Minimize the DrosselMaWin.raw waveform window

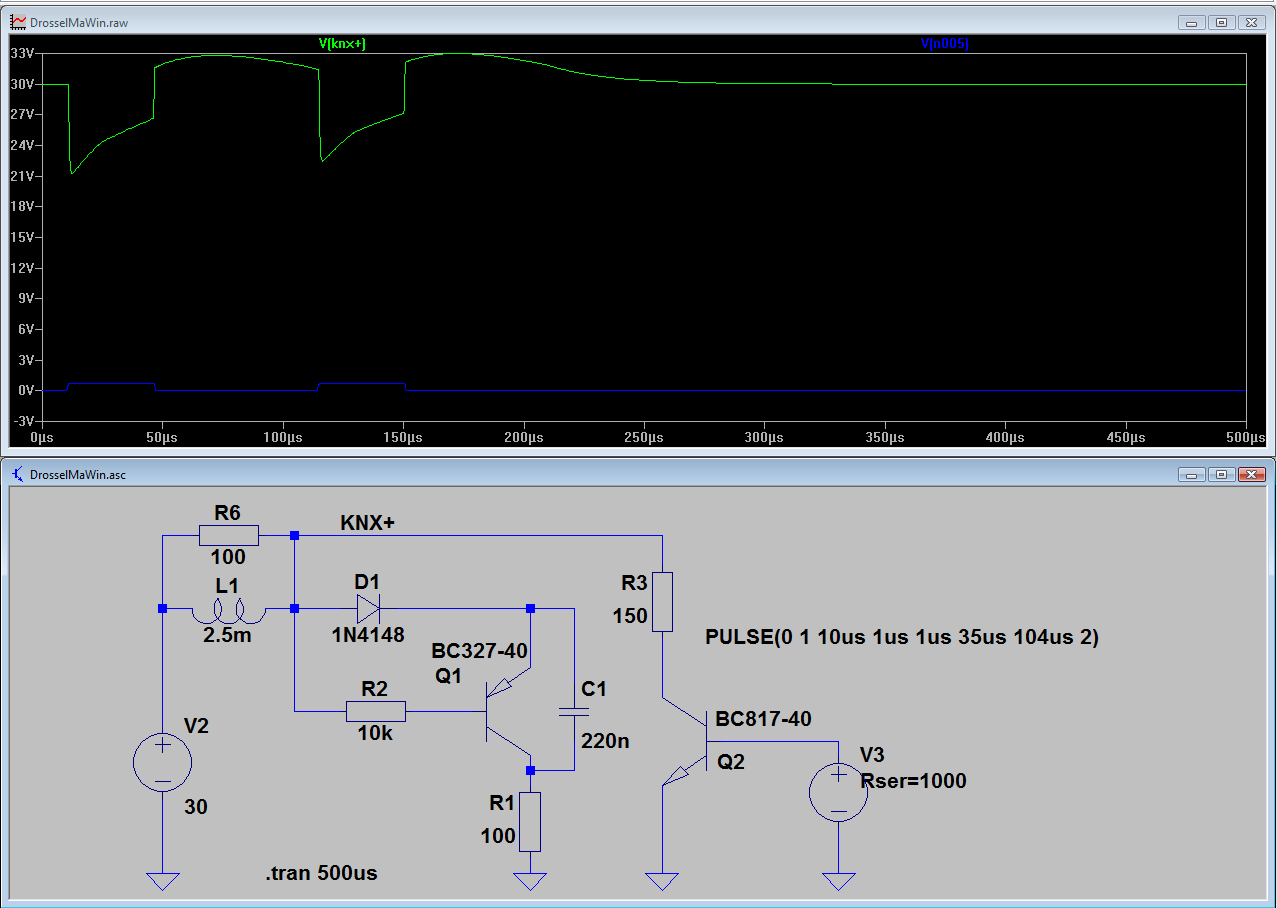(1191, 22)
